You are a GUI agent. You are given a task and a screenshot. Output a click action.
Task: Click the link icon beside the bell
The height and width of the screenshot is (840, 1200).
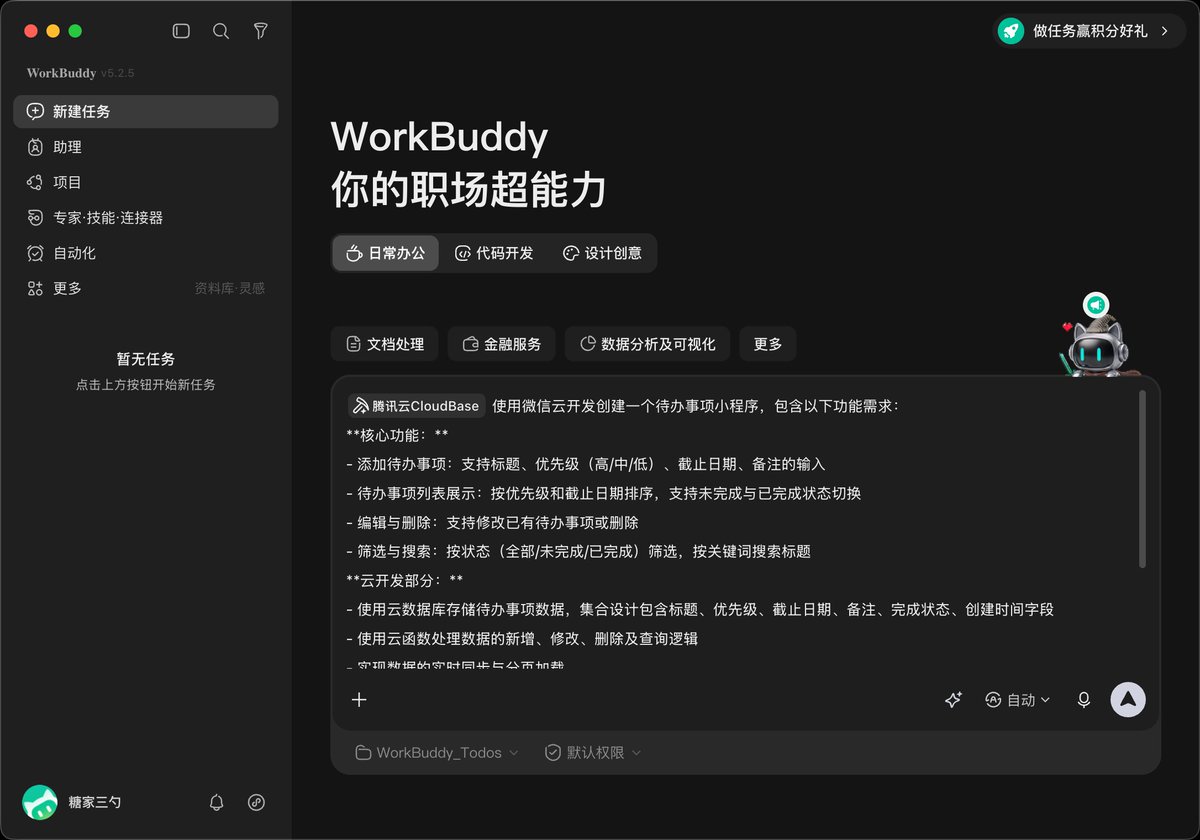[x=256, y=802]
